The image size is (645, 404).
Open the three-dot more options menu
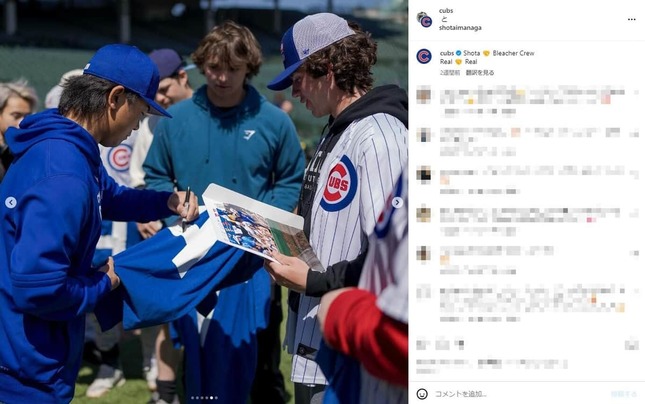click(631, 19)
